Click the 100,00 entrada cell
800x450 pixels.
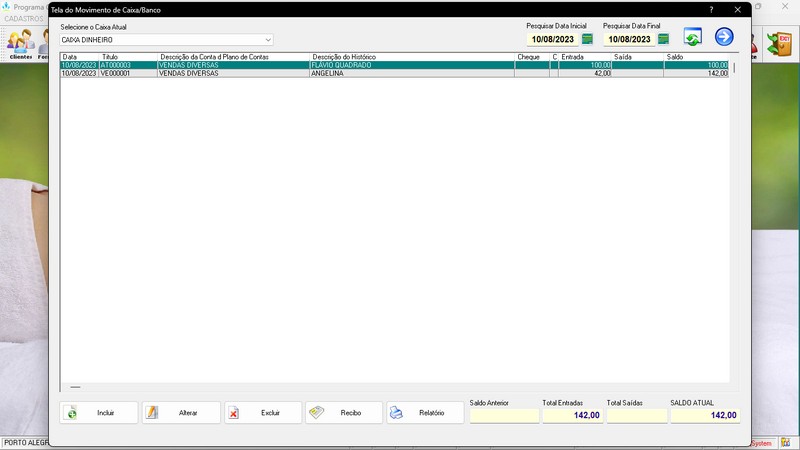[585, 65]
